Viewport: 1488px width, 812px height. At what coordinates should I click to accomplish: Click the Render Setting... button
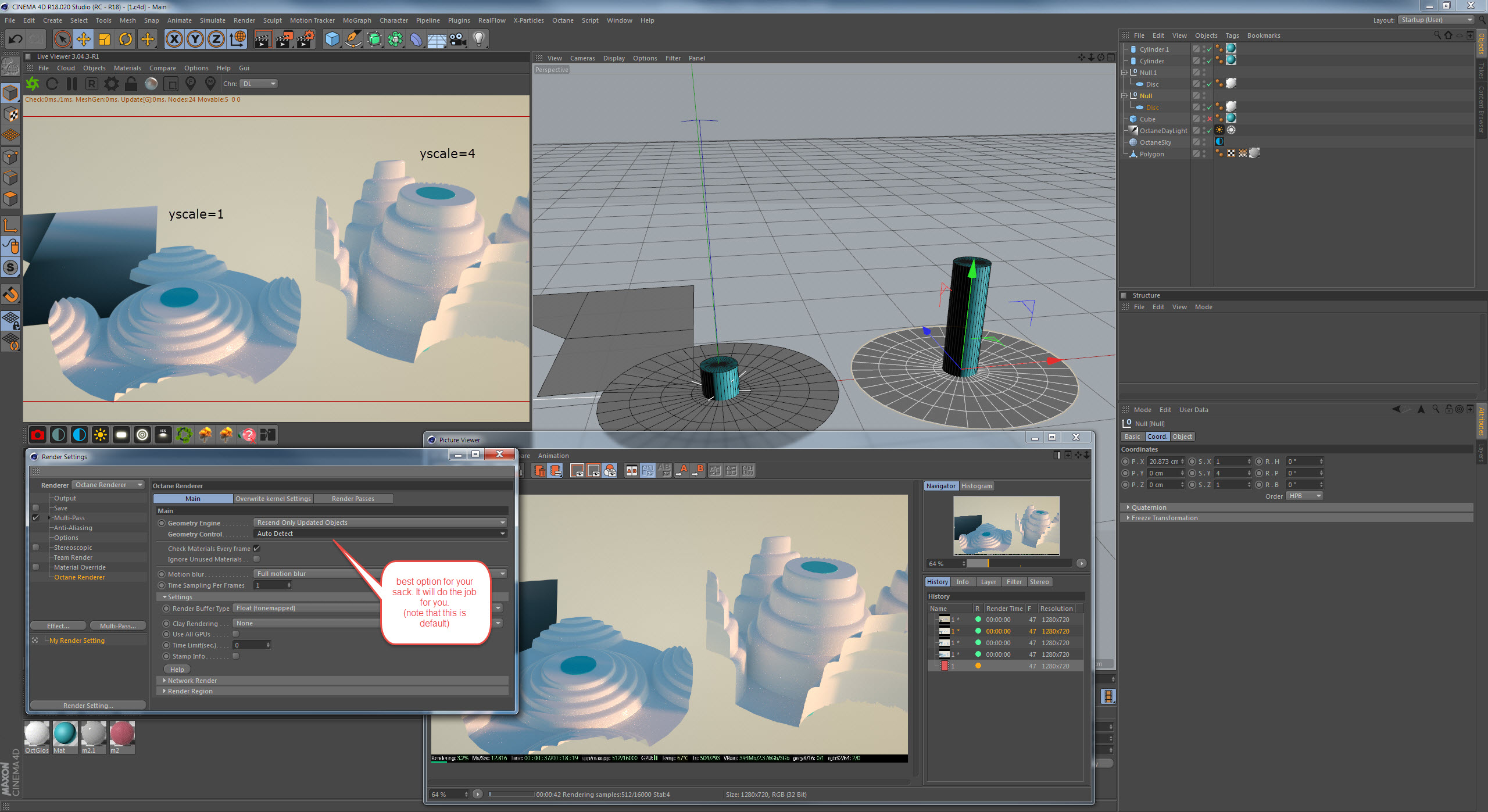[88, 706]
